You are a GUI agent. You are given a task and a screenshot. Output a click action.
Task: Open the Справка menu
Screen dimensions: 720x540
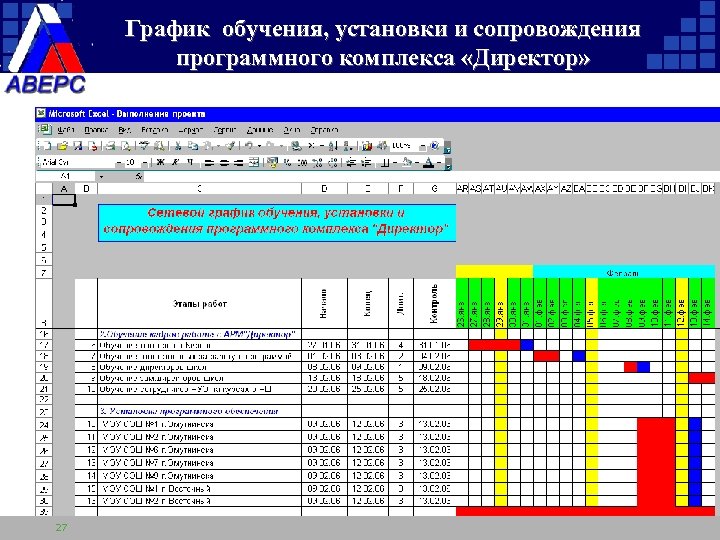tap(324, 130)
